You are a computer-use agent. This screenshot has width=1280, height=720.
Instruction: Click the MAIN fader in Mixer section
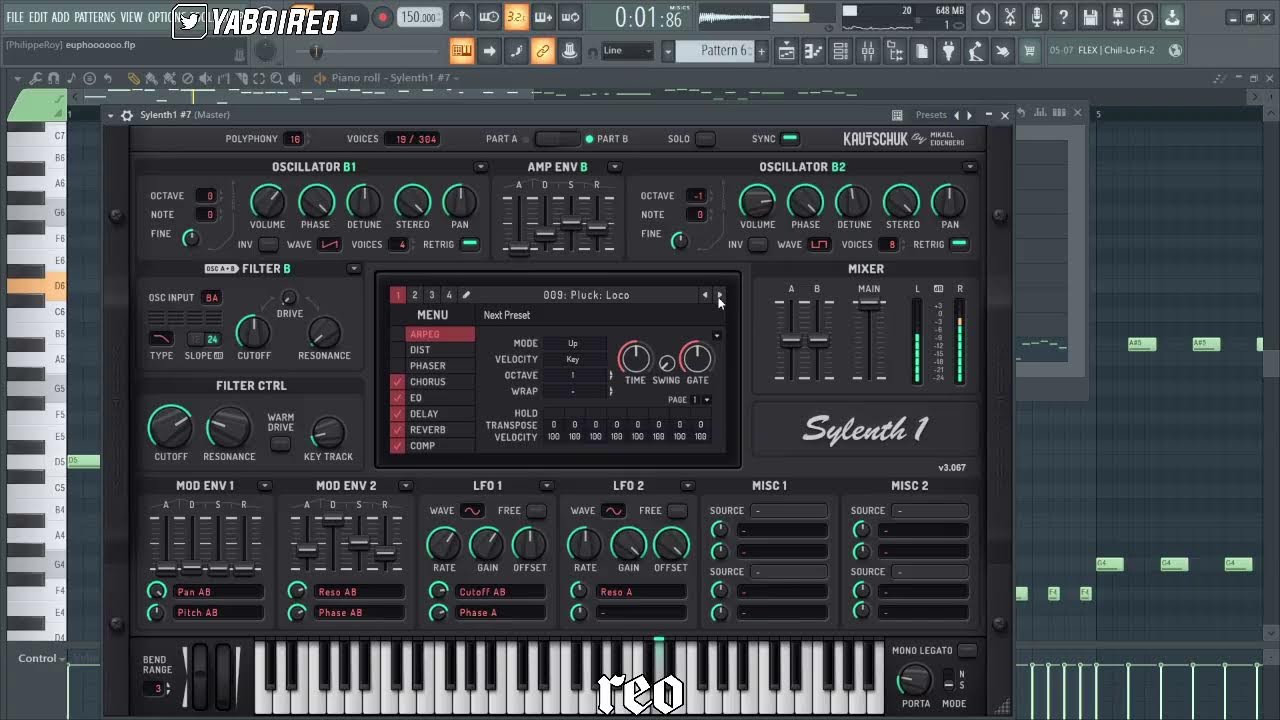click(x=869, y=306)
